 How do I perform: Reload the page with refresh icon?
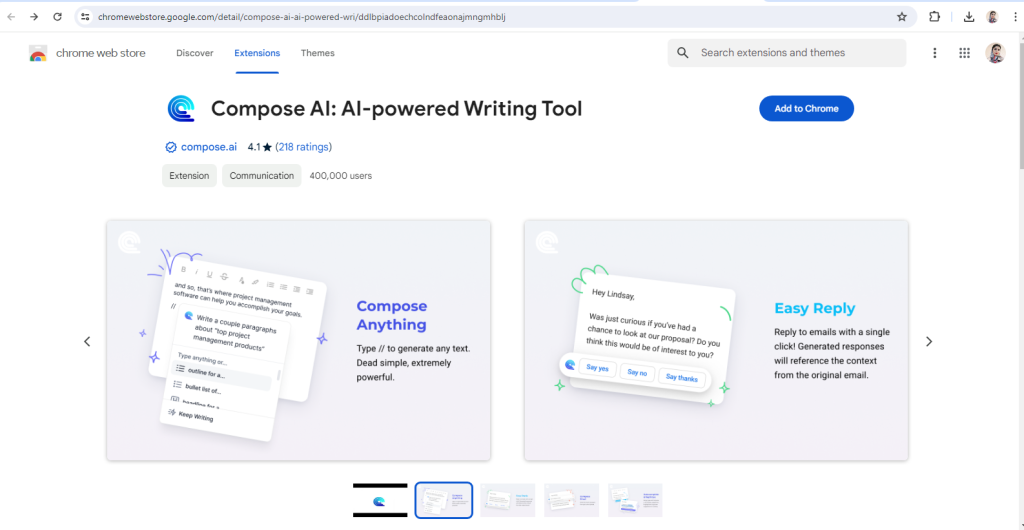pos(57,17)
